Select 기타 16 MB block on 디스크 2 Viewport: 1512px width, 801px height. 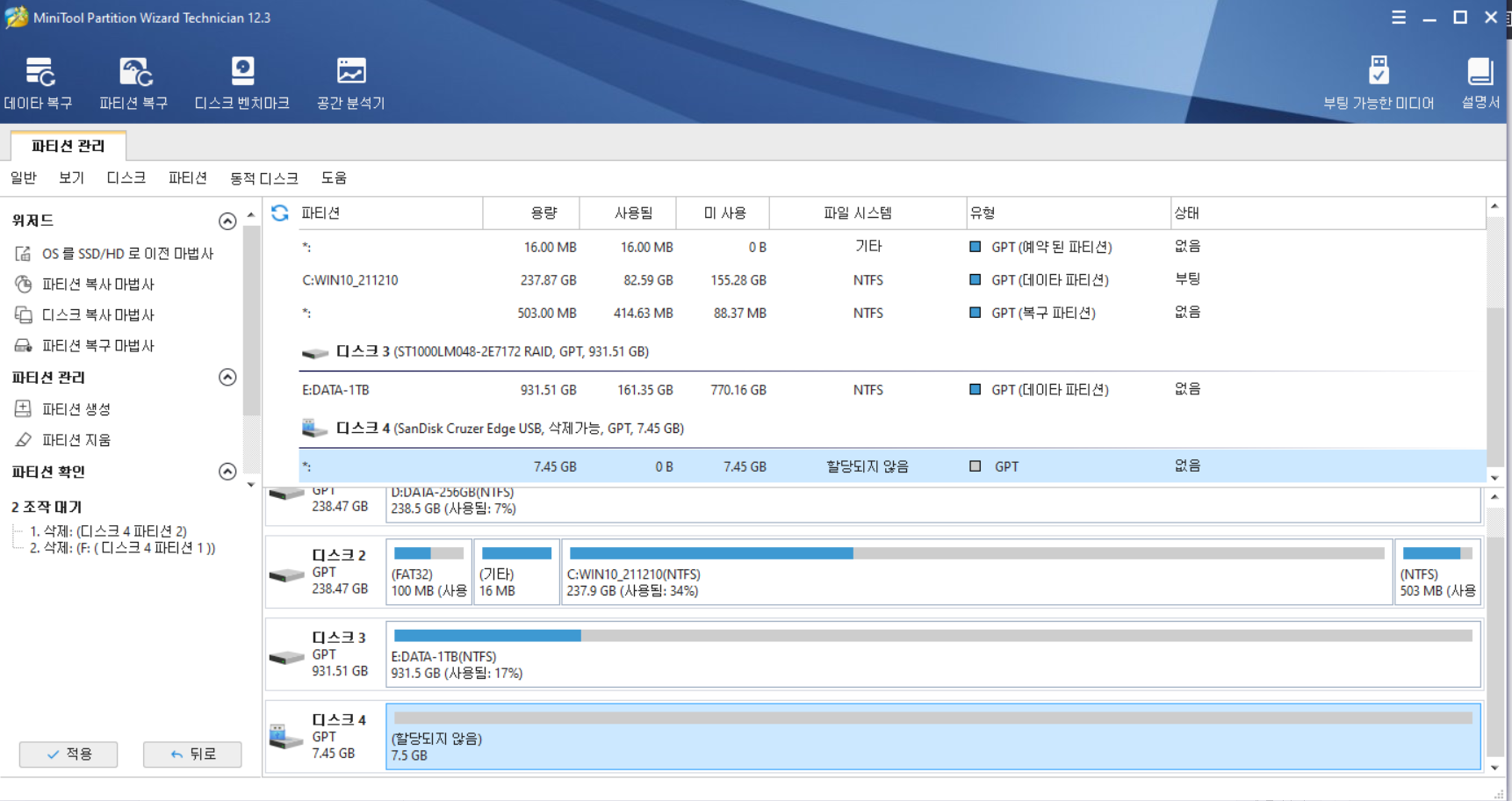click(x=517, y=572)
